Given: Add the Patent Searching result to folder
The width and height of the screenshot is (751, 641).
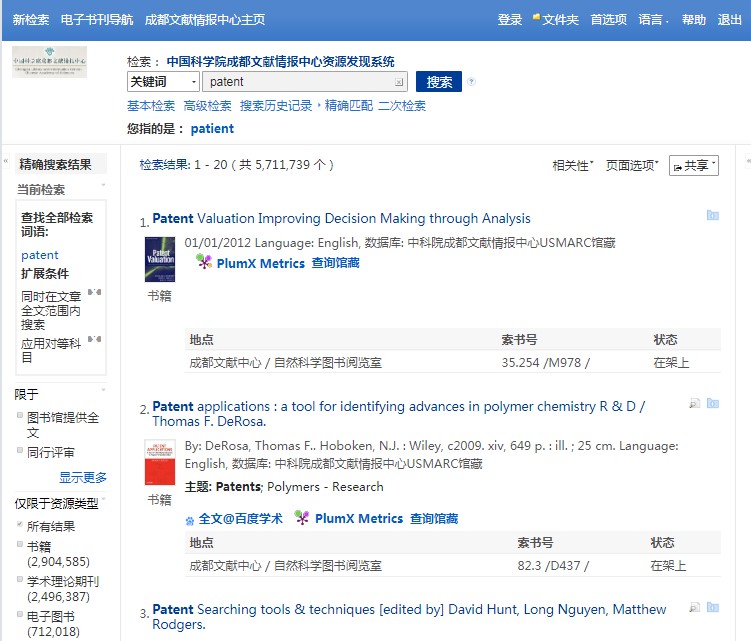Looking at the screenshot, I should [x=713, y=607].
